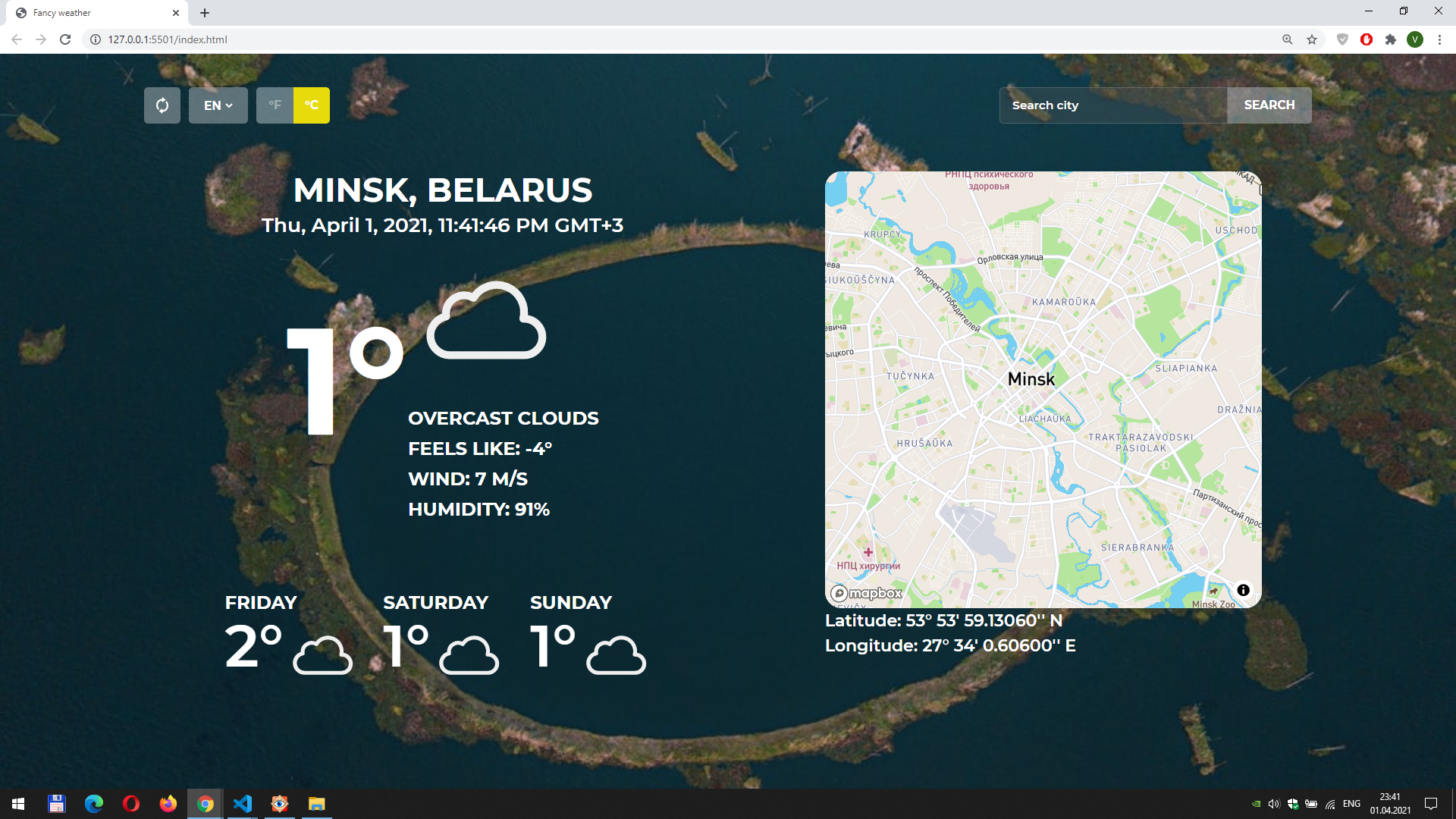1456x819 pixels.
Task: Open the shield extension icon
Action: point(1342,39)
